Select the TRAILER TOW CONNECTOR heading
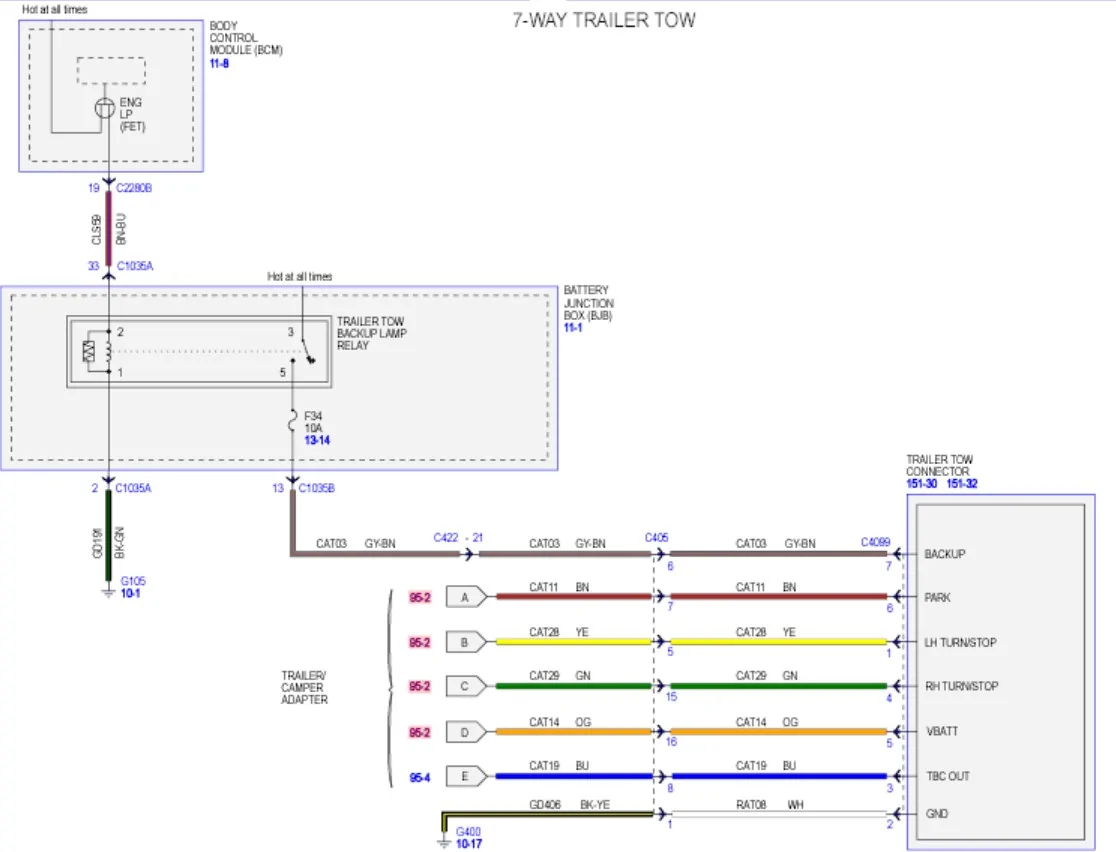 [939, 466]
